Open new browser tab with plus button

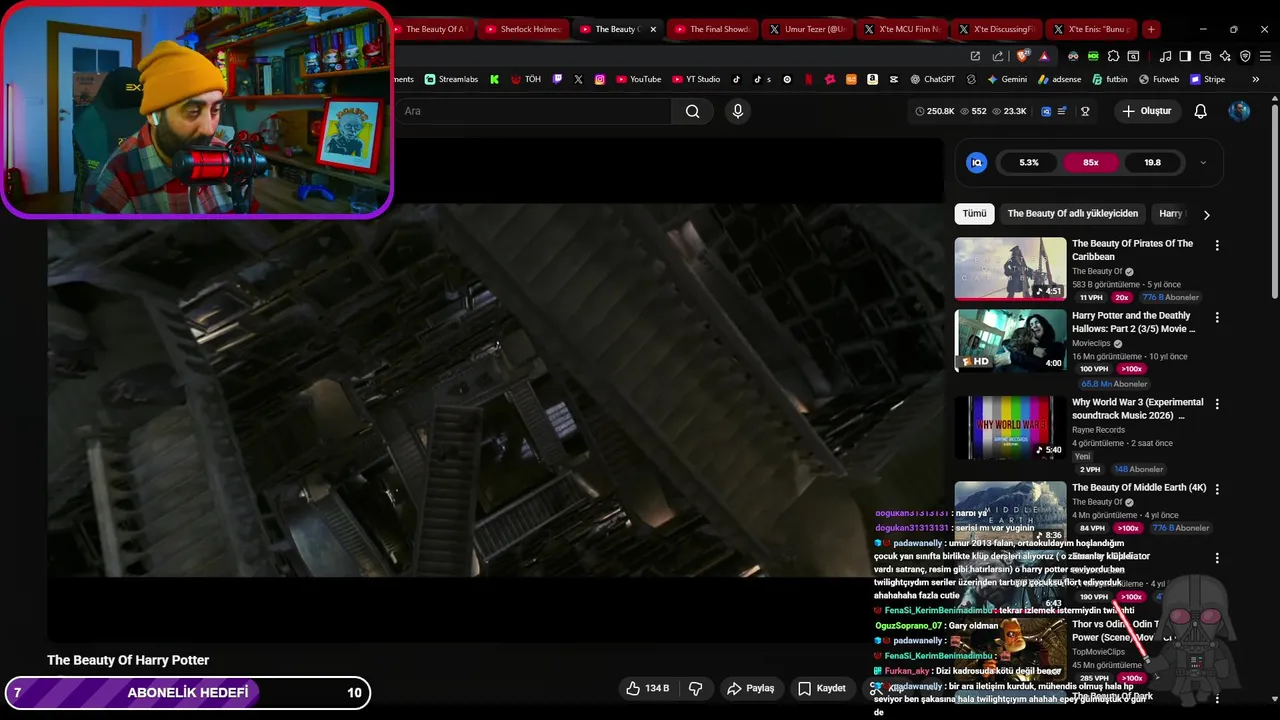[x=1151, y=29]
